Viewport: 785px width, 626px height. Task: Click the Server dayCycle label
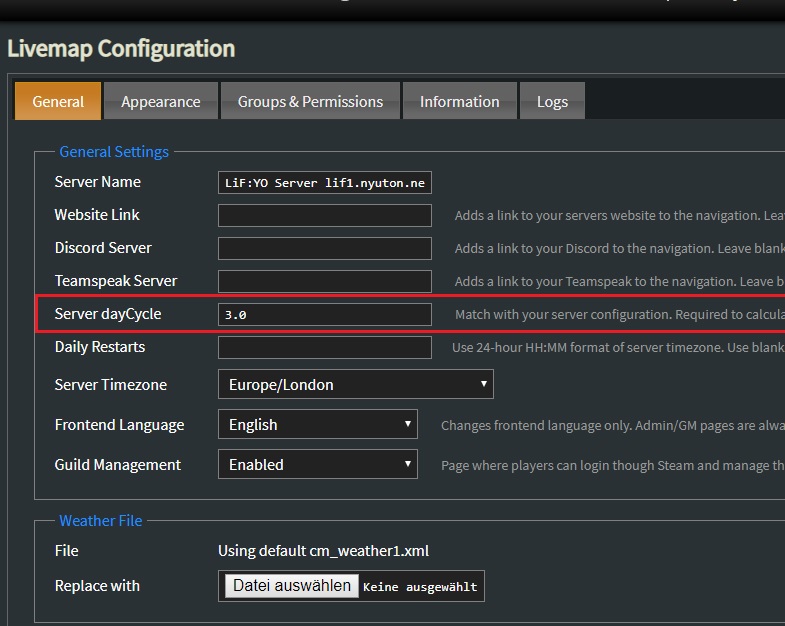tap(107, 314)
